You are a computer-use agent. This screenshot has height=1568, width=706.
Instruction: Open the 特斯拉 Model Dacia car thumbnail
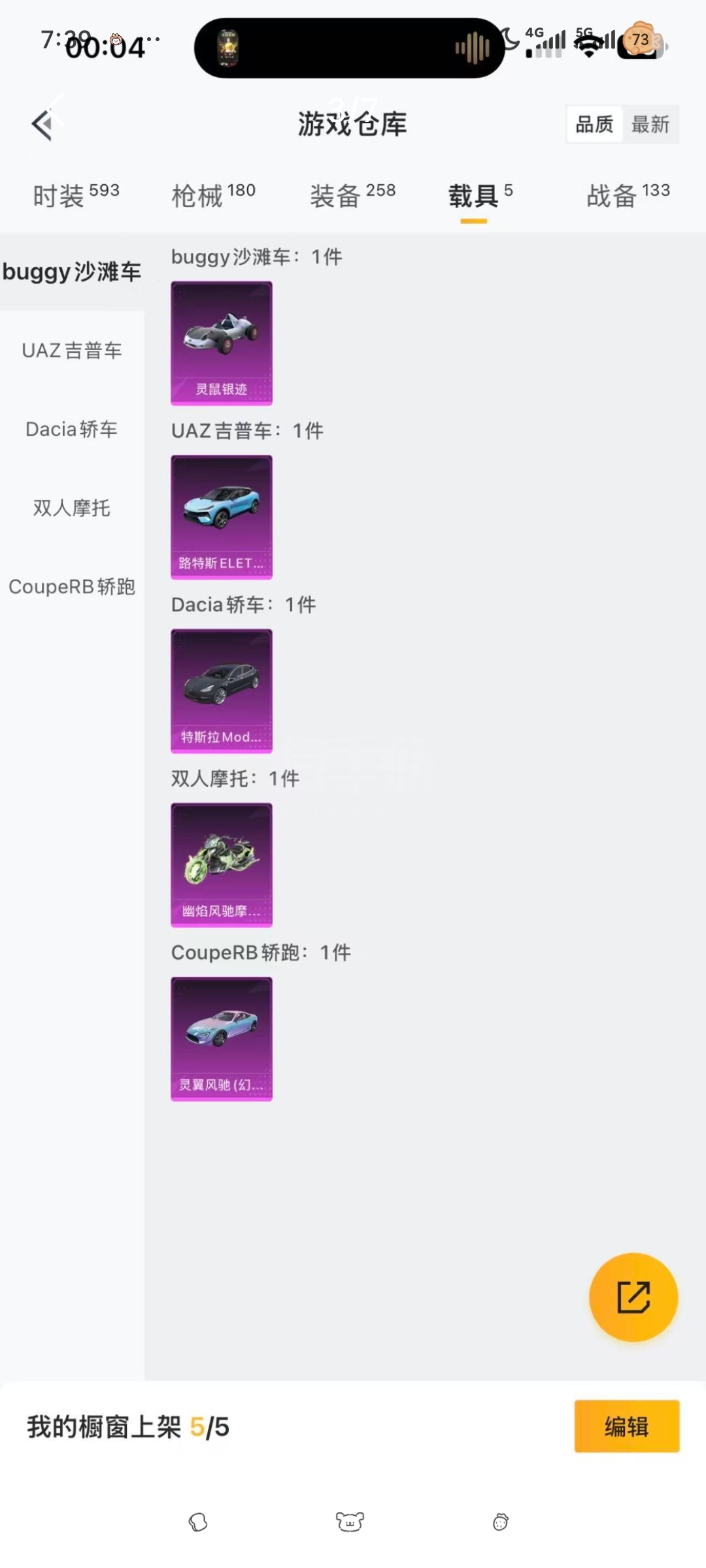tap(222, 691)
